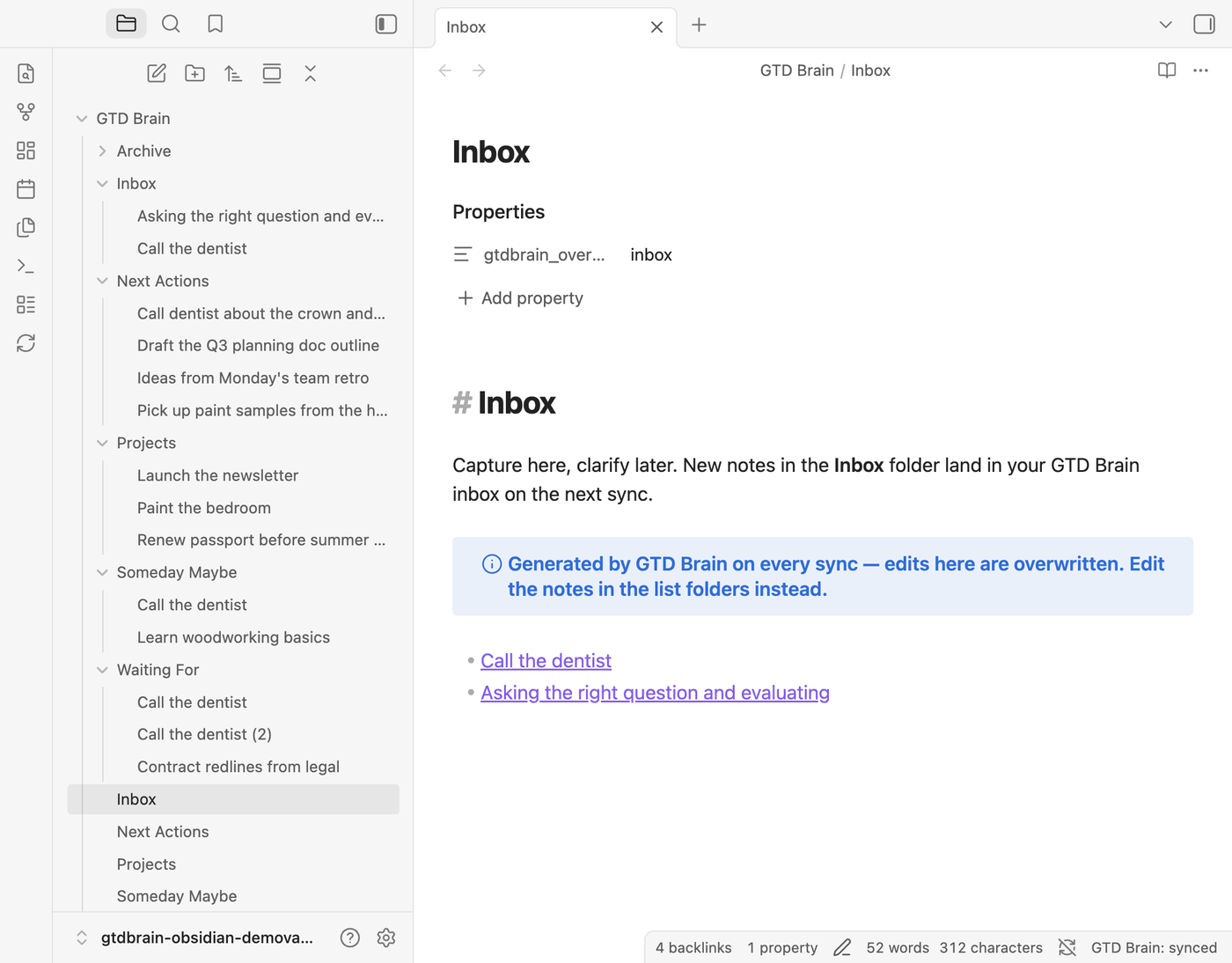Click the GTD Brain sync ribbon icon

point(26,343)
